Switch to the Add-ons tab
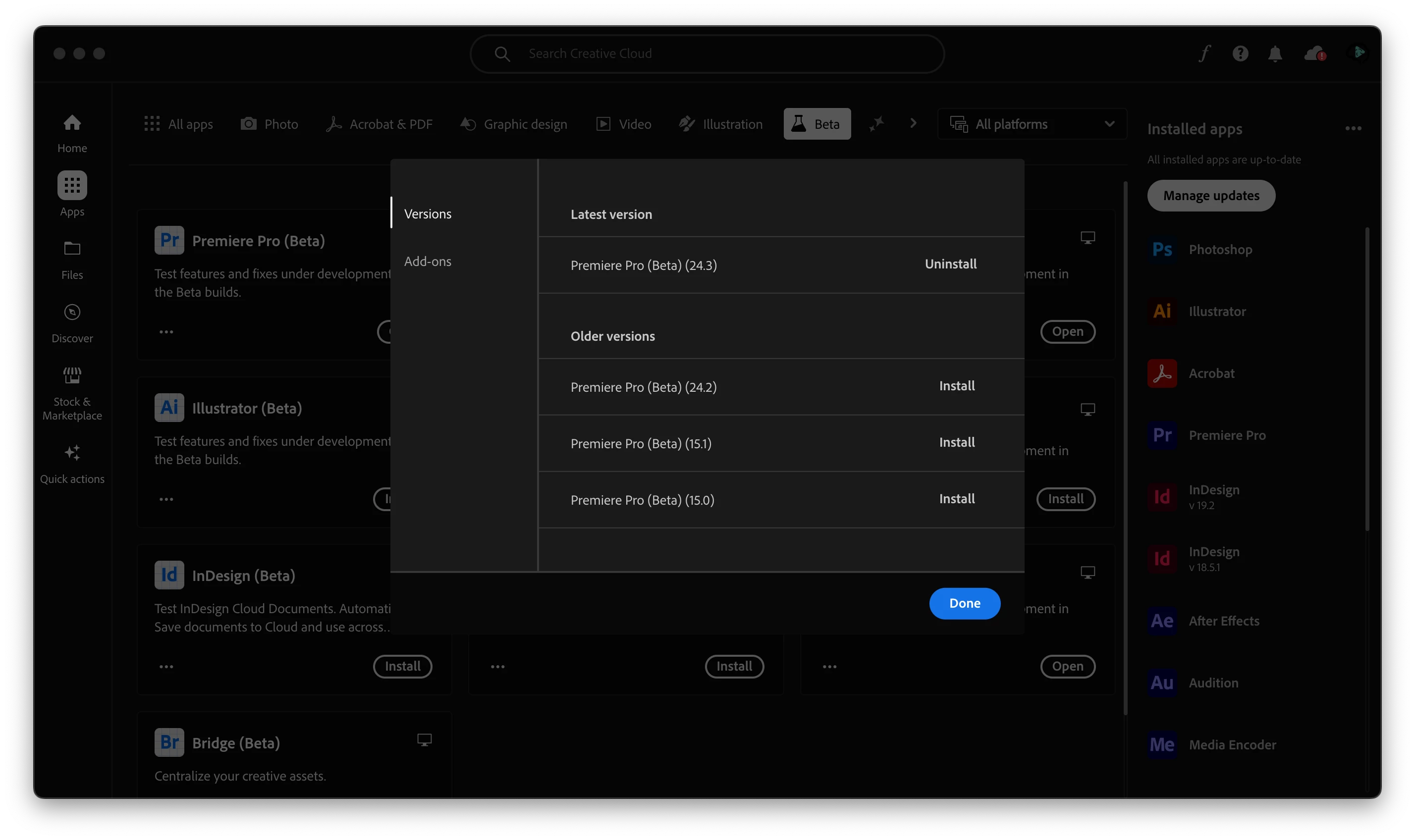This screenshot has height=840, width=1415. click(428, 262)
